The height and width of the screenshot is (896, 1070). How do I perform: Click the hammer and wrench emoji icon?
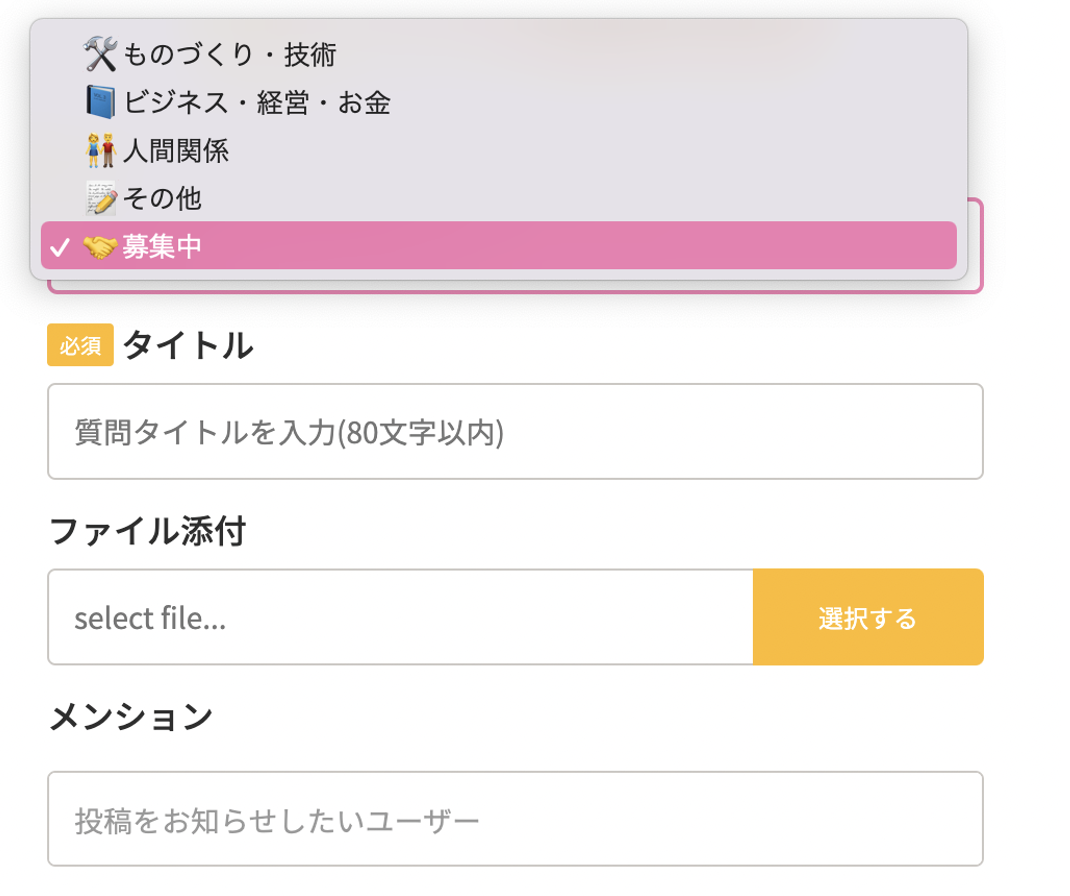(100, 54)
